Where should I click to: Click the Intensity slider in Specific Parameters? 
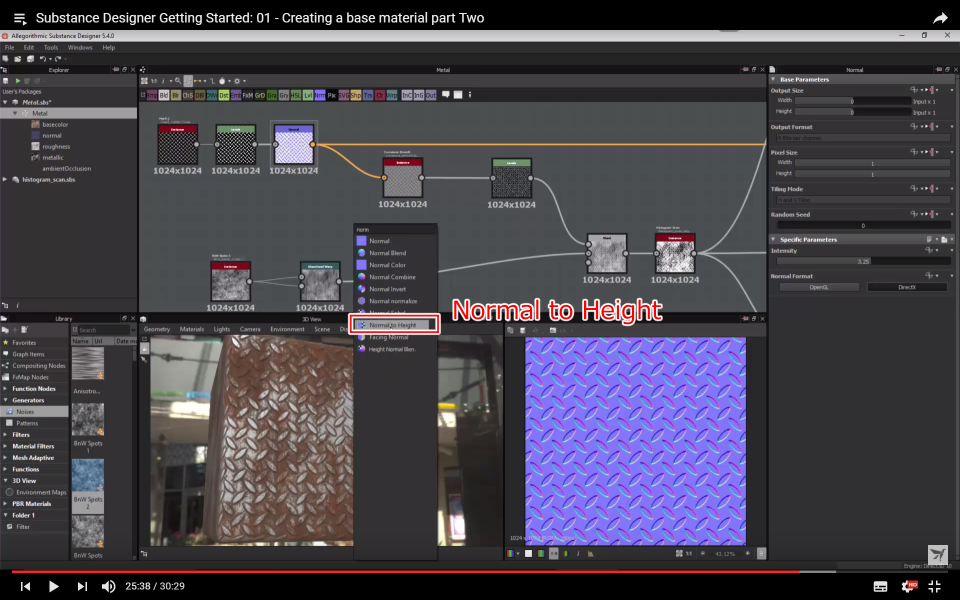[x=863, y=261]
